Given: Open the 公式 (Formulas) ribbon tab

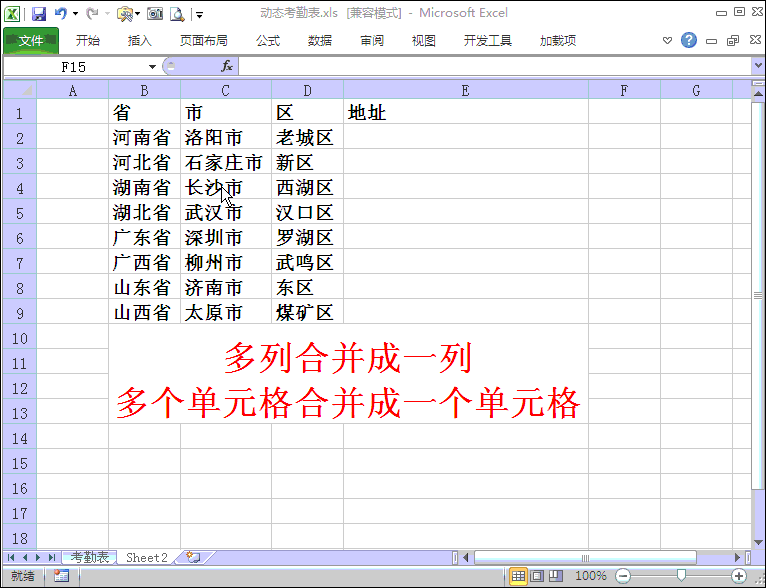Looking at the screenshot, I should click(x=267, y=41).
